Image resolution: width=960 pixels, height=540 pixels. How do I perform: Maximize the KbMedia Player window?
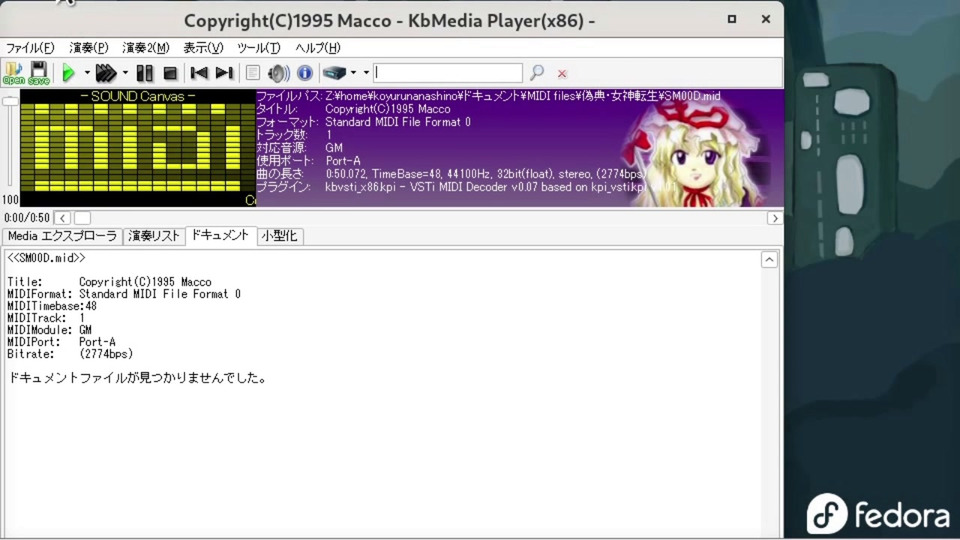(732, 19)
